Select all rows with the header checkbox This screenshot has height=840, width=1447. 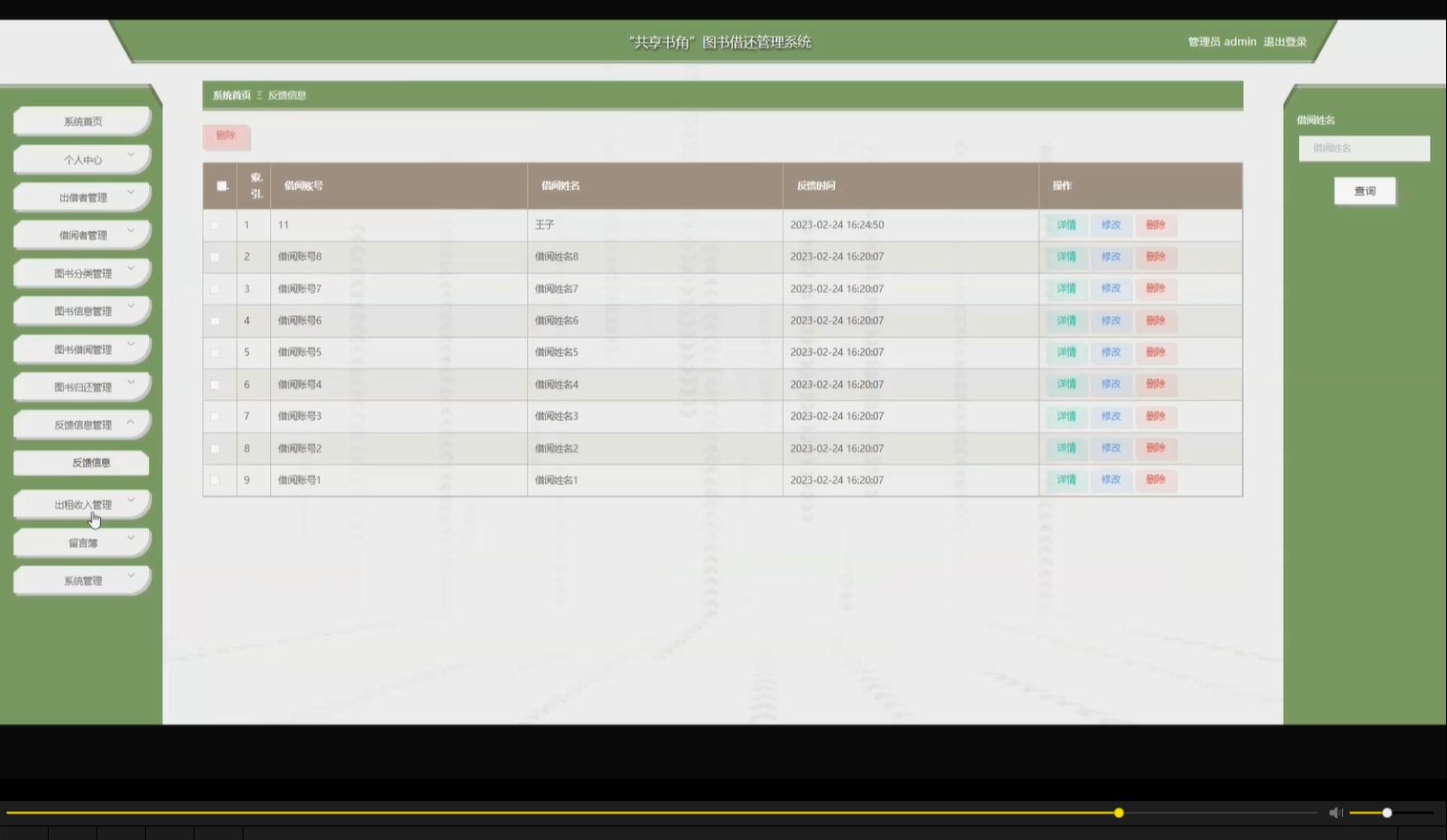(221, 186)
